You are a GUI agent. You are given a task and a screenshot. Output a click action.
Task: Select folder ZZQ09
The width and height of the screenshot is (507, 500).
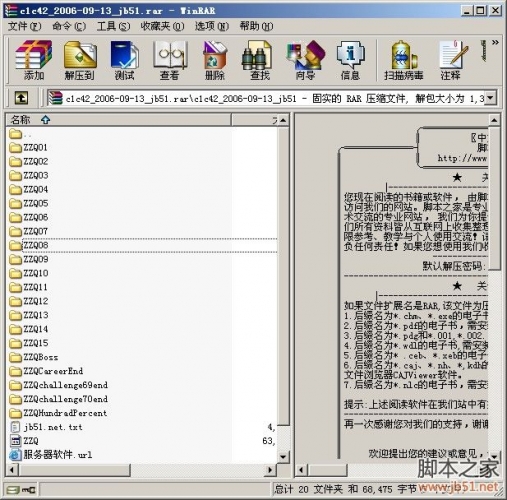[x=29, y=259]
